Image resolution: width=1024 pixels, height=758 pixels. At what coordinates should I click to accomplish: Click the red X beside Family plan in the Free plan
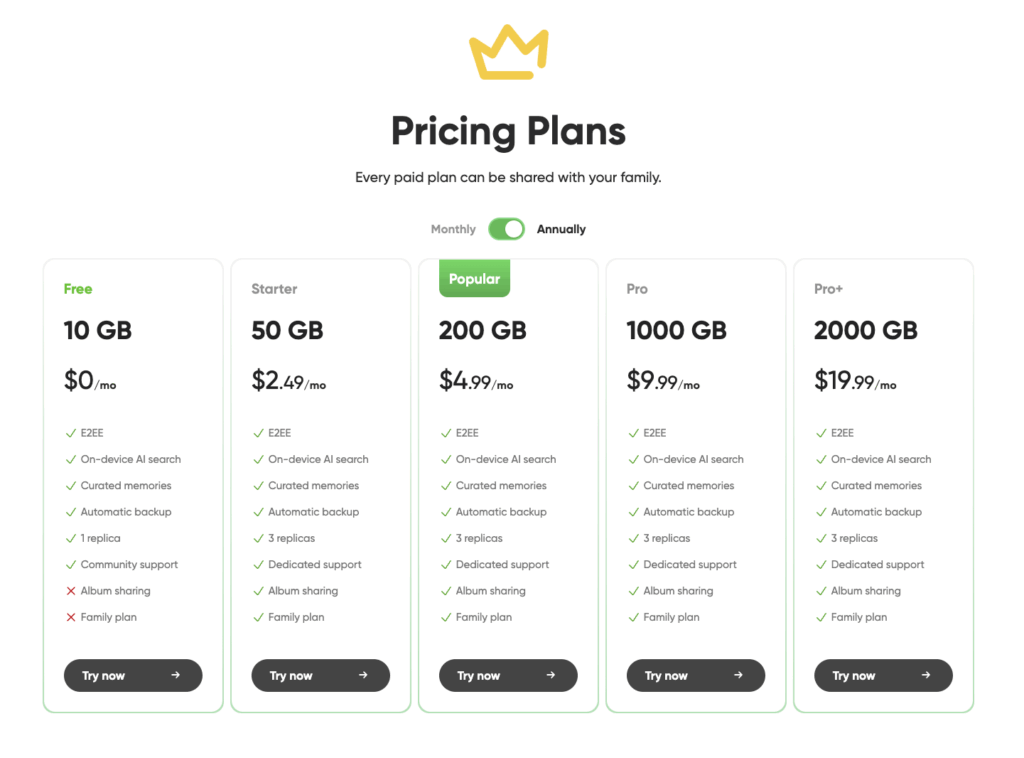[71, 617]
